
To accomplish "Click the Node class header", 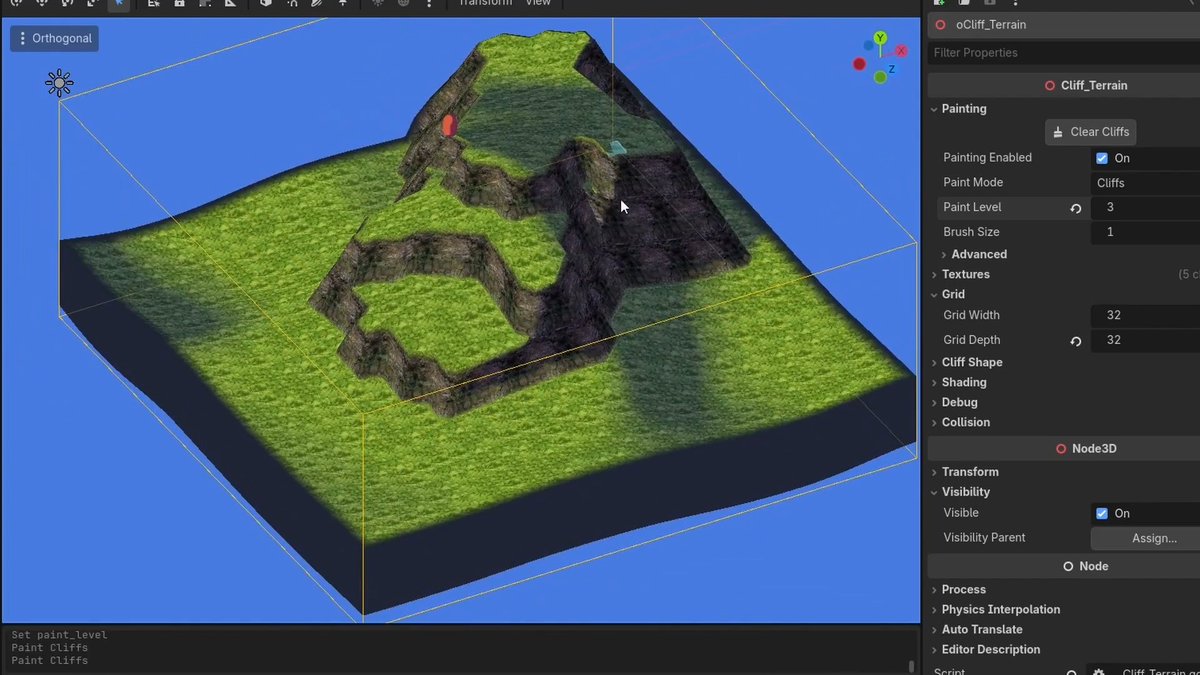I will 1064,566.
